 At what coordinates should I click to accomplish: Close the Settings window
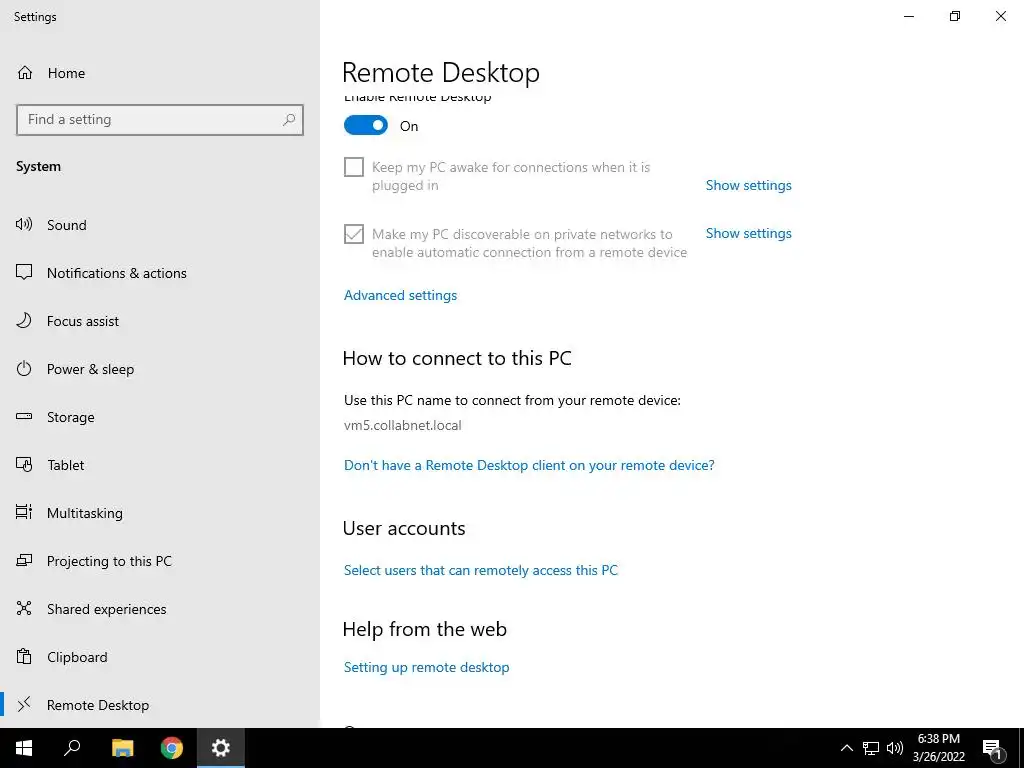[1000, 16]
